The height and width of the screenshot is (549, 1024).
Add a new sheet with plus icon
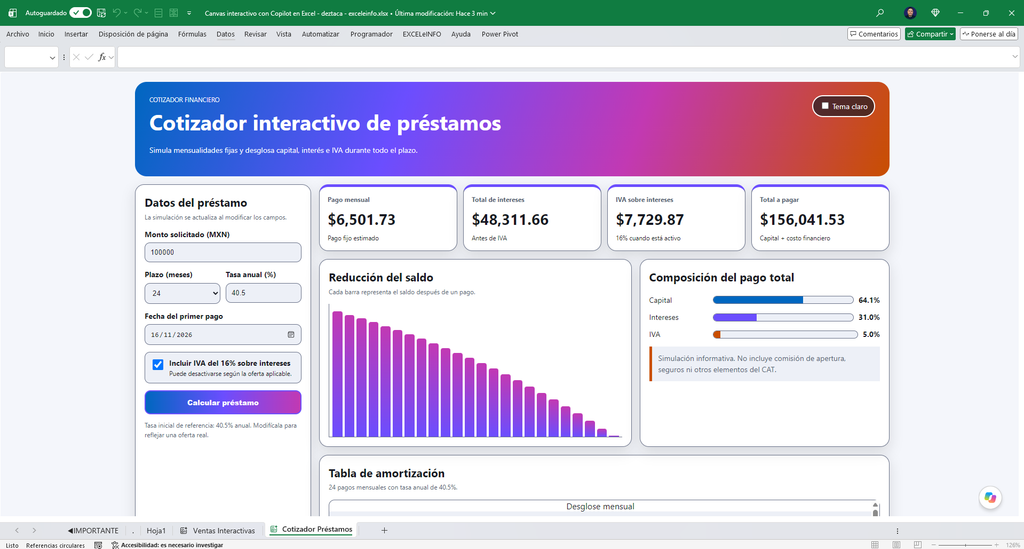(384, 530)
